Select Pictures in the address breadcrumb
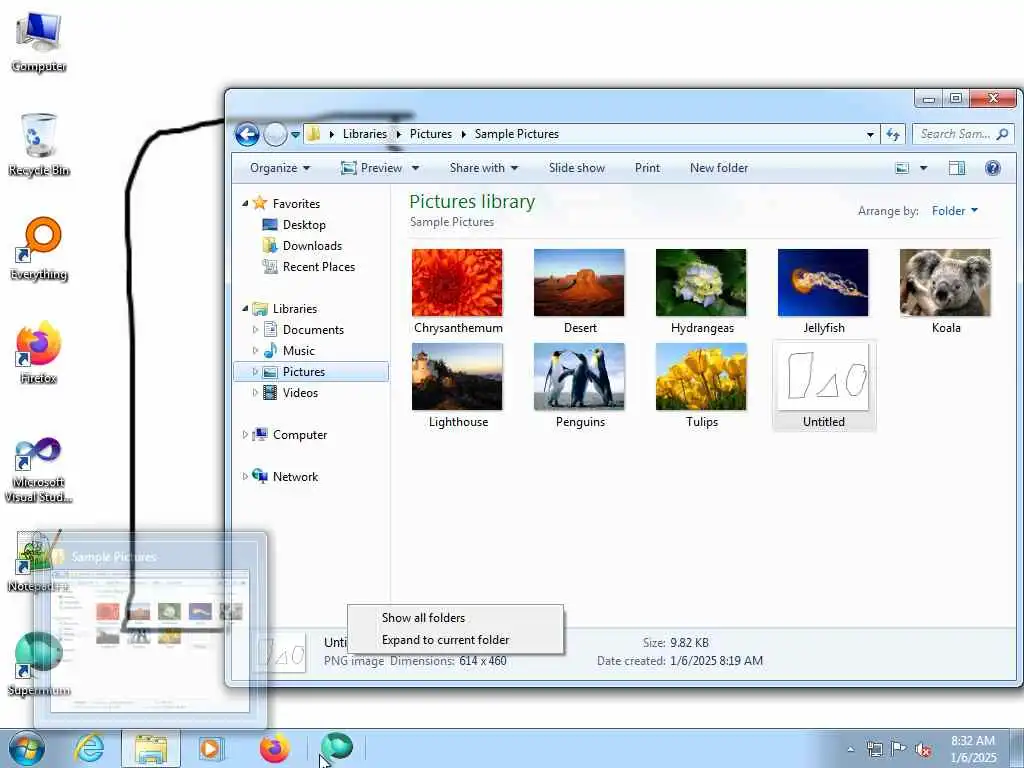The image size is (1024, 768). (430, 134)
